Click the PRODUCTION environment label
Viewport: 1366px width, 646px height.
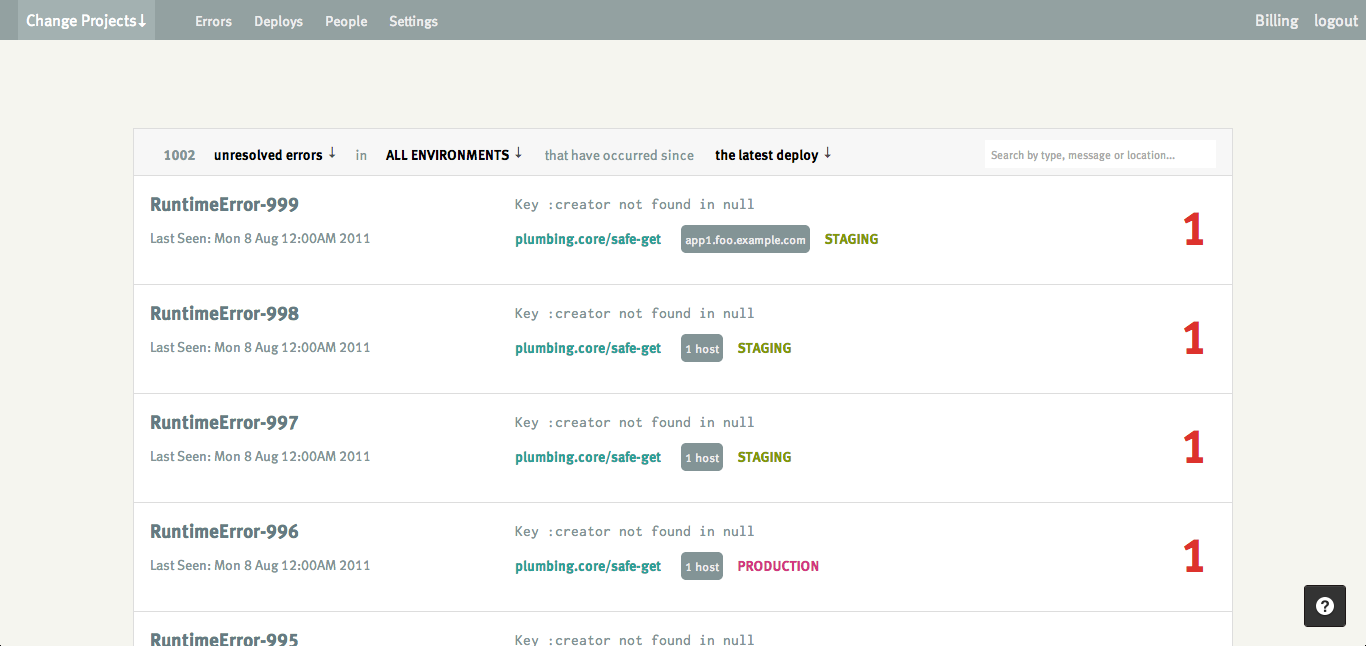point(778,566)
